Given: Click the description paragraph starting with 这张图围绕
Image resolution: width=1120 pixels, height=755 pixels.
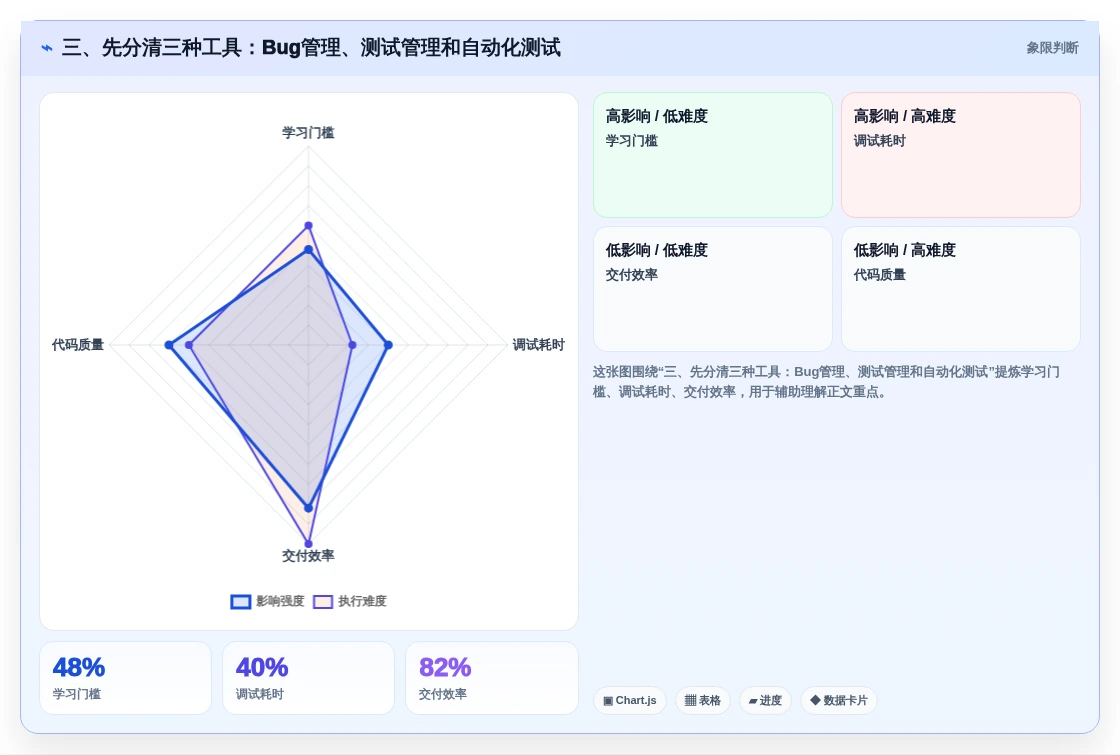Looking at the screenshot, I should tap(826, 381).
